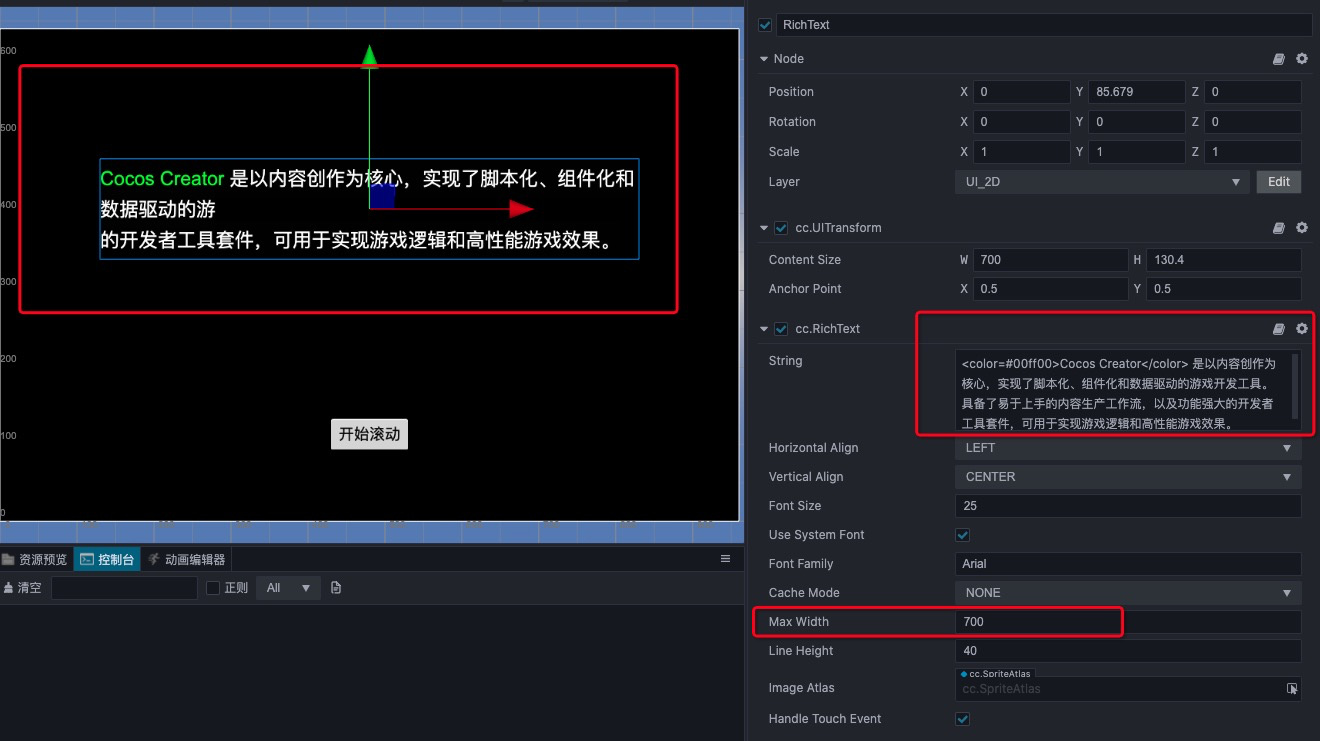Click the console filter input field
Viewport: 1320px width, 741px height.
124,588
